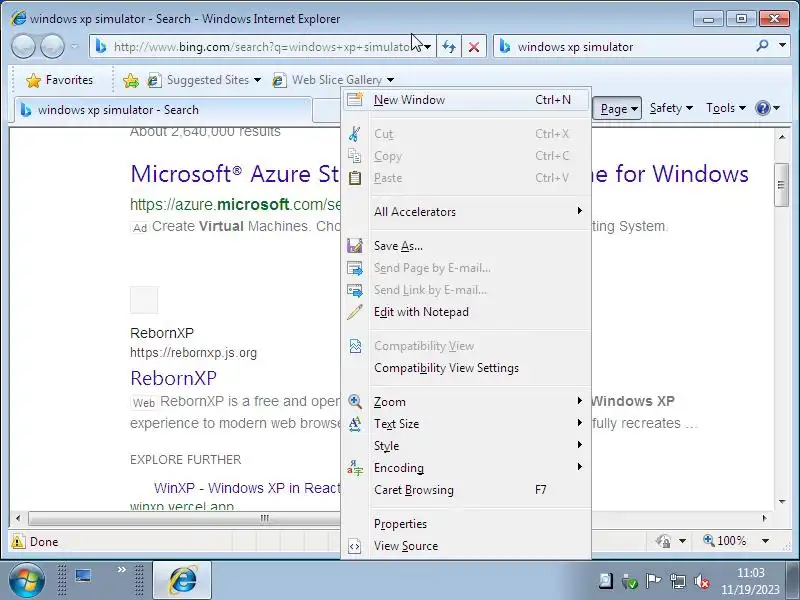Click the horizontal scrollbar left arrow
This screenshot has height=600, width=800.
point(18,518)
